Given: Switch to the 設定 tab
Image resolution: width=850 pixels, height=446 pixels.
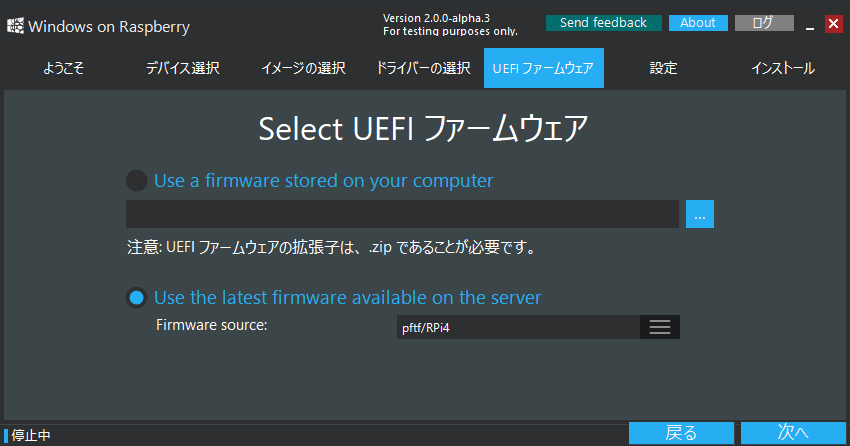Looking at the screenshot, I should (x=664, y=68).
